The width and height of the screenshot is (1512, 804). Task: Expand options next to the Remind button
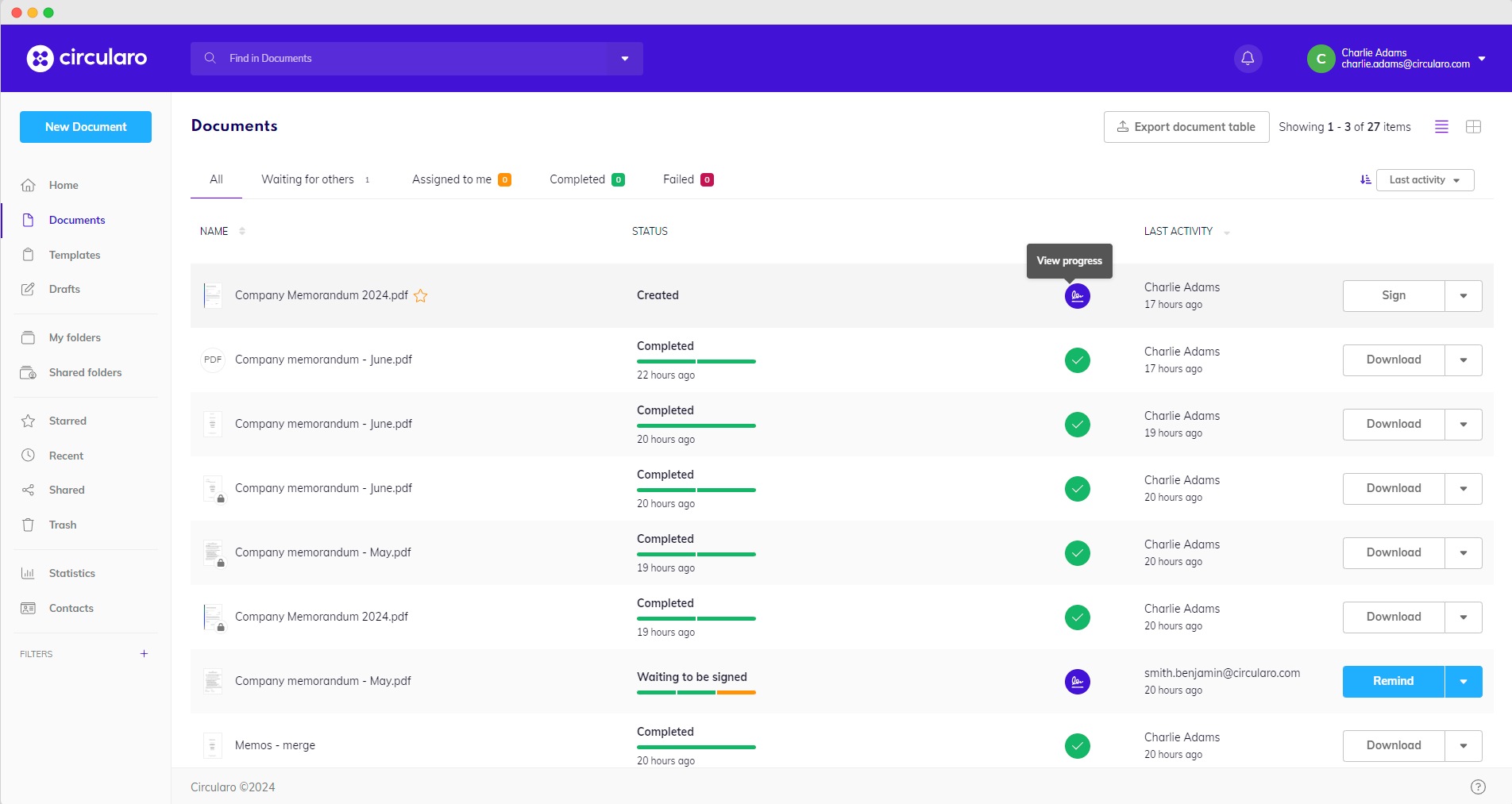coord(1463,681)
